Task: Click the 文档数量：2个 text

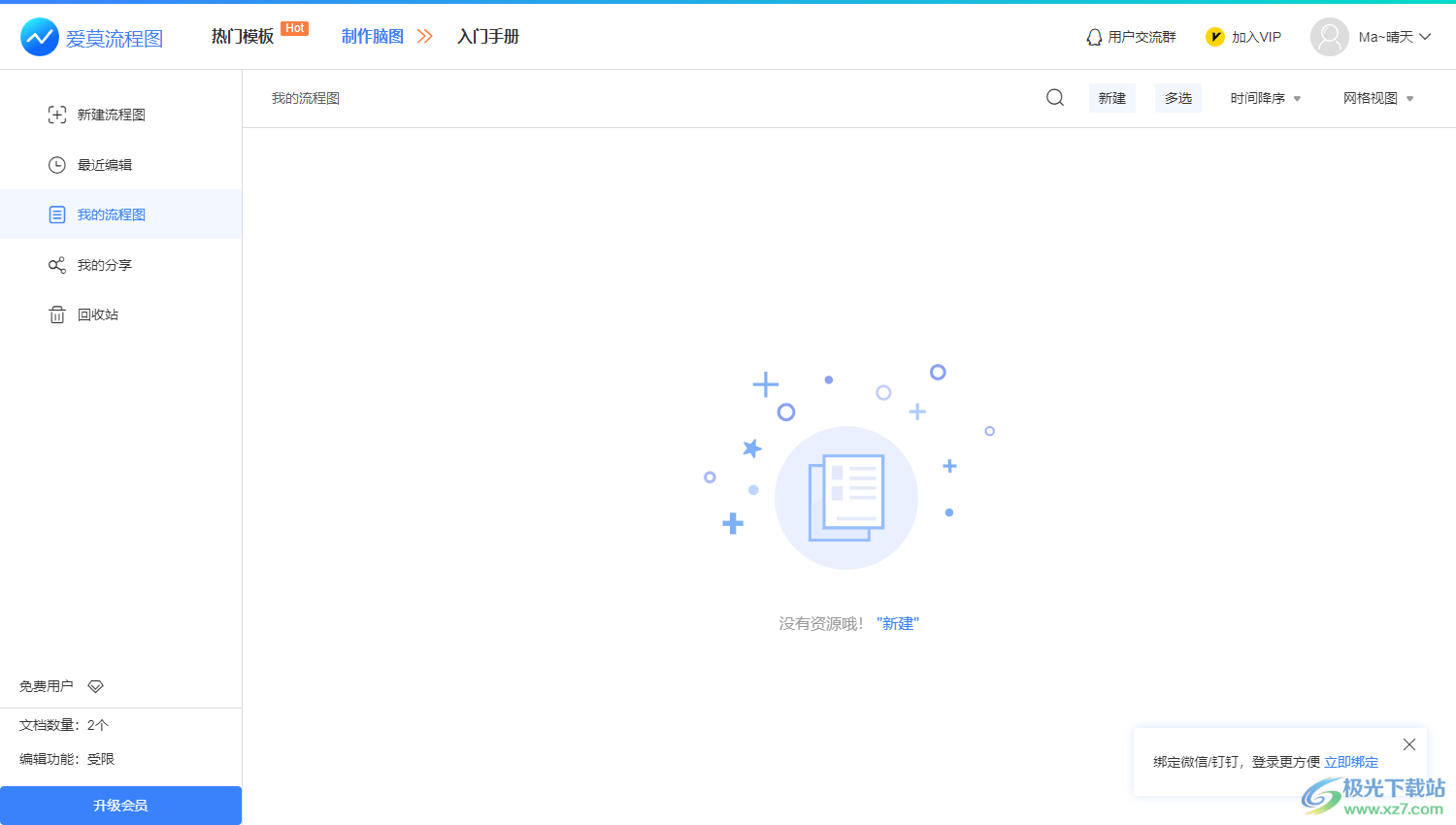Action: point(64,725)
